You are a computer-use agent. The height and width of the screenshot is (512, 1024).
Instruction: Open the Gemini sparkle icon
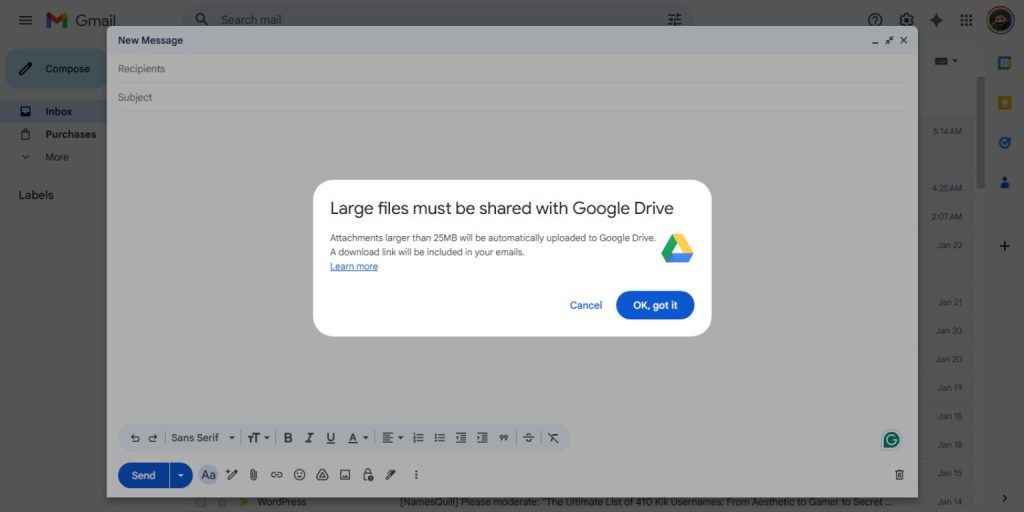point(936,20)
